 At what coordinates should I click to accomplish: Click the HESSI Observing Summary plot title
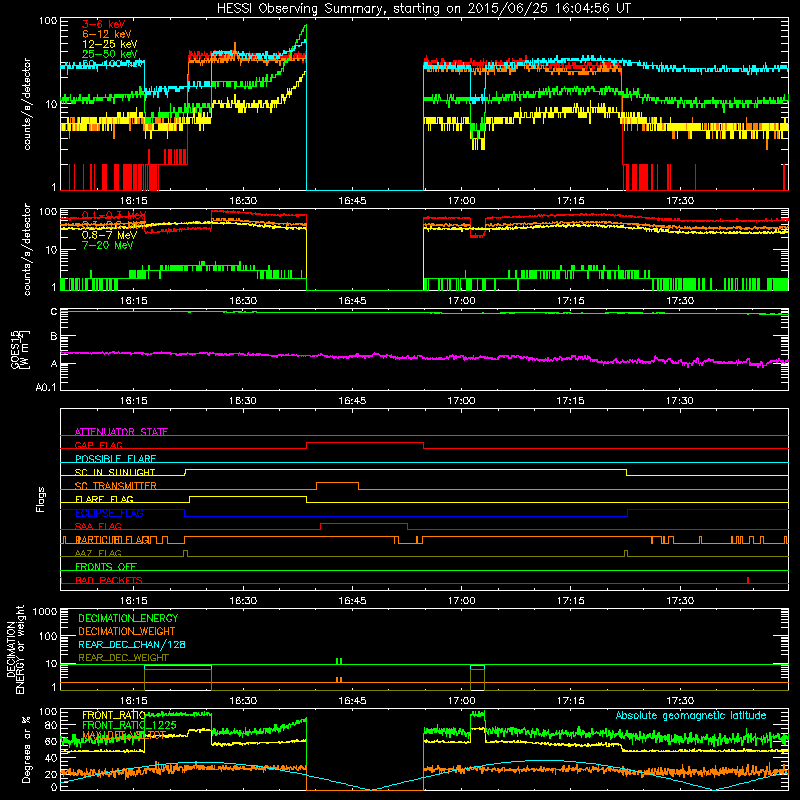(x=424, y=8)
